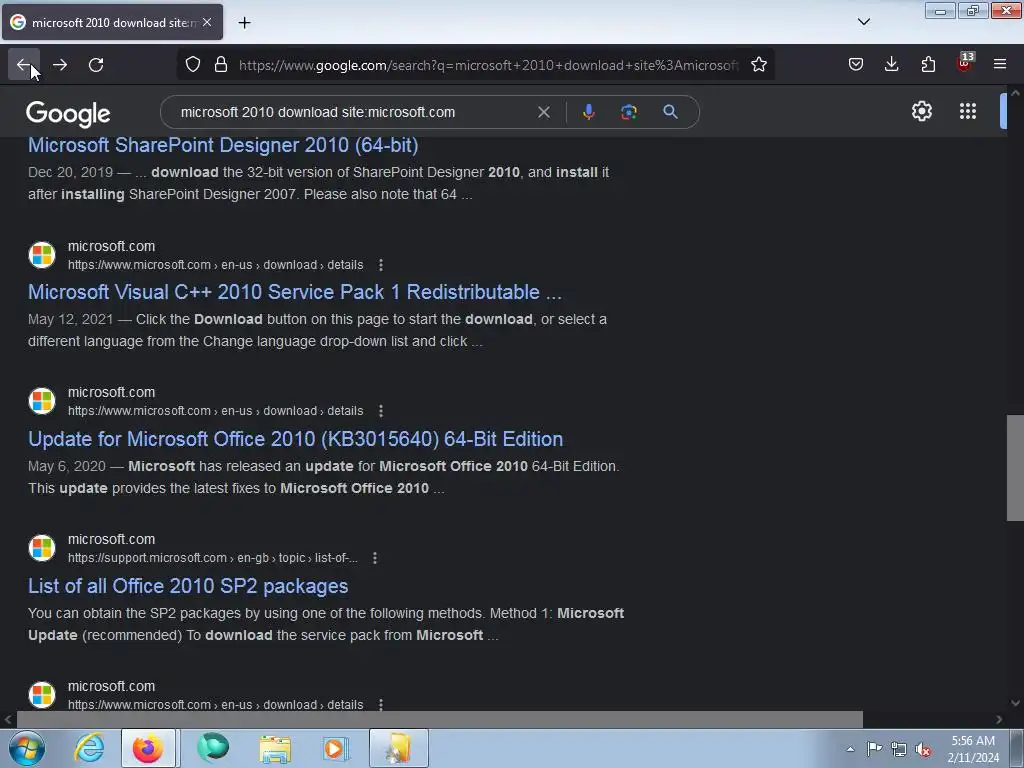Viewport: 1024px width, 768px height.
Task: Click the microsoft.com favicon above KB3015640 result
Action: (x=42, y=401)
